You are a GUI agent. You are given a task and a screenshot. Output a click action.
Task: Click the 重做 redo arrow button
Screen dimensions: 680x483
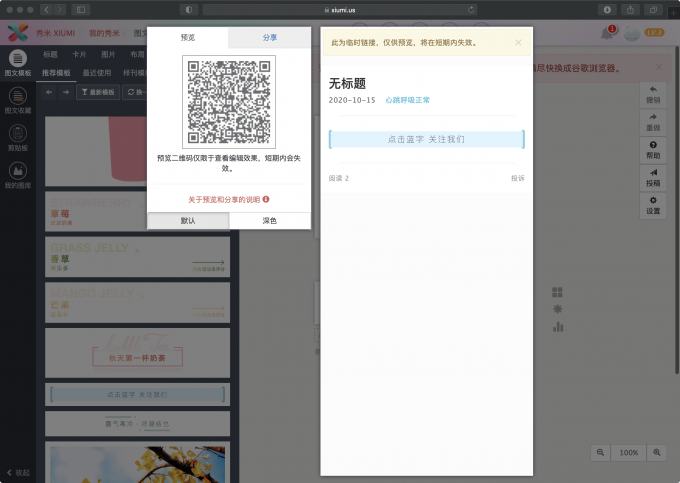point(653,122)
